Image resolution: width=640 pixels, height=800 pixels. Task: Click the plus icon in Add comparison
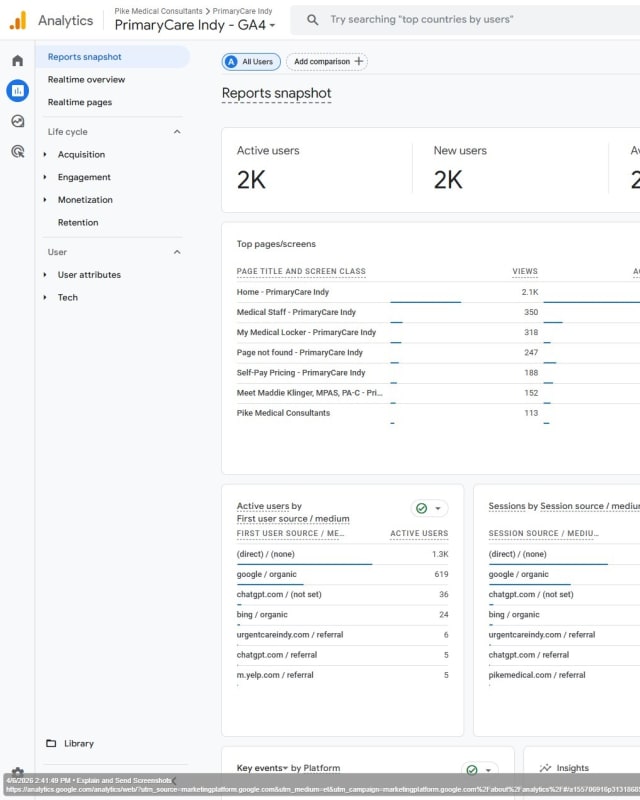pyautogui.click(x=359, y=61)
